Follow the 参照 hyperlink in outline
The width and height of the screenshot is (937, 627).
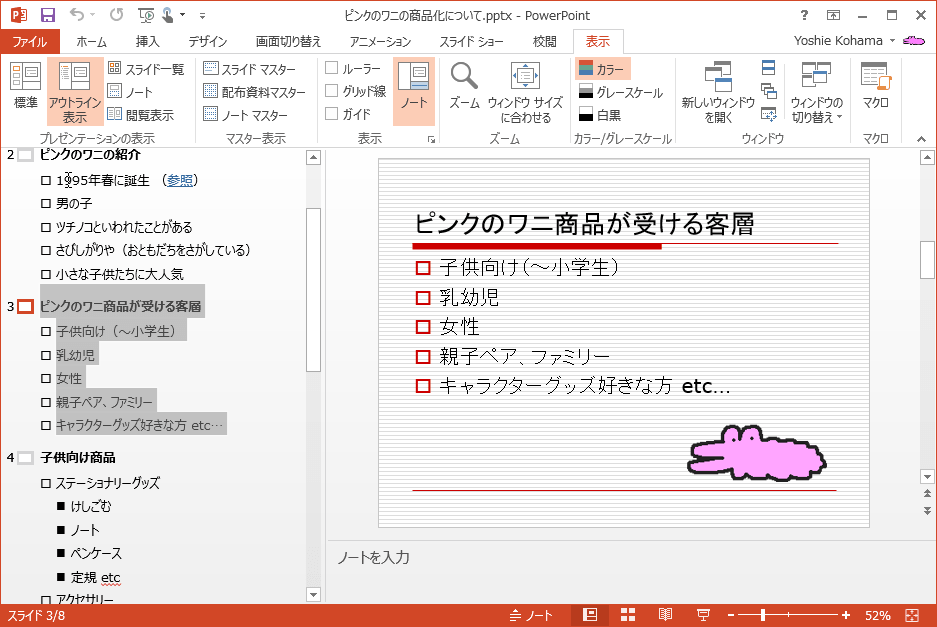(180, 180)
